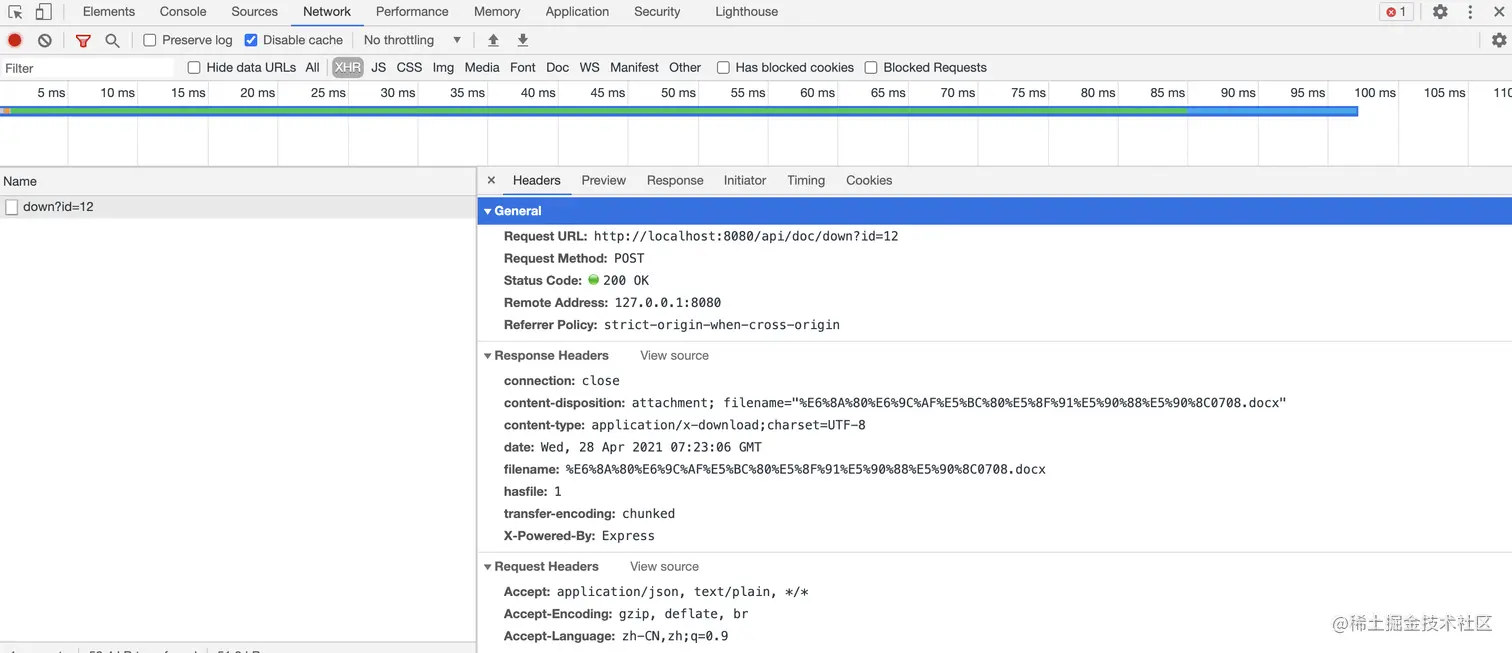
Task: View source of Request Headers
Action: point(664,566)
